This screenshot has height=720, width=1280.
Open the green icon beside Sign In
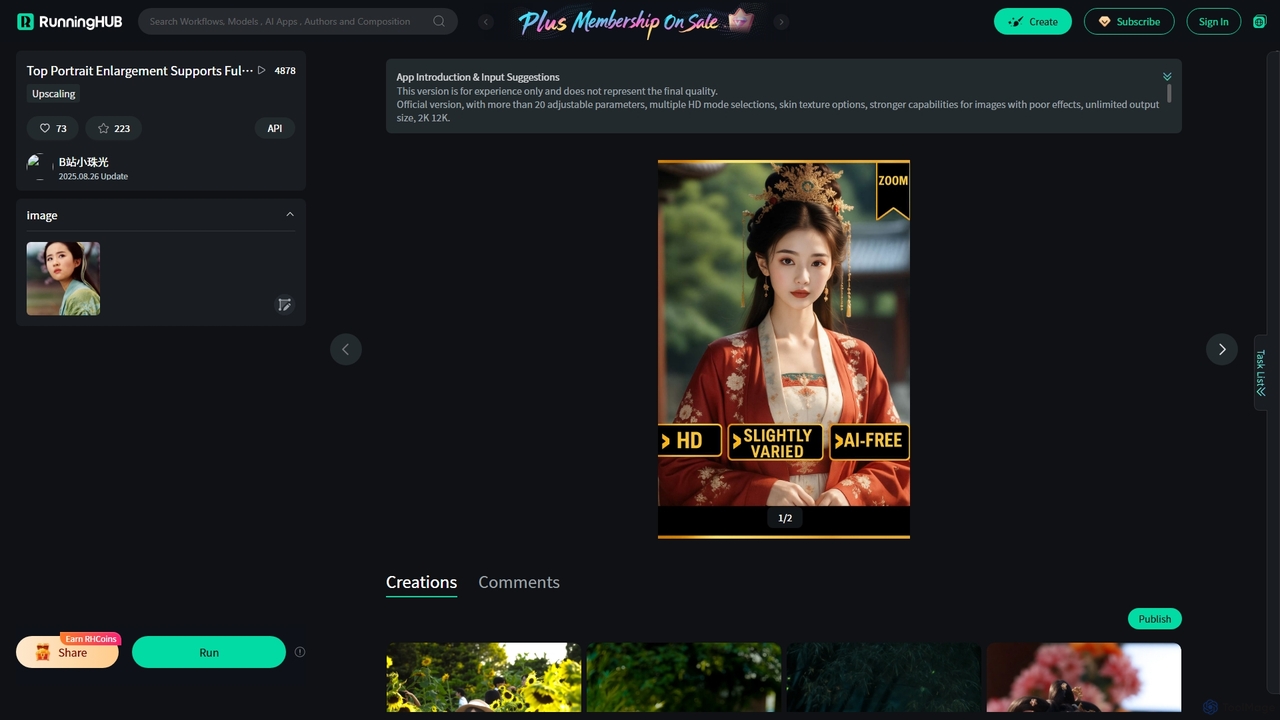click(x=1260, y=21)
